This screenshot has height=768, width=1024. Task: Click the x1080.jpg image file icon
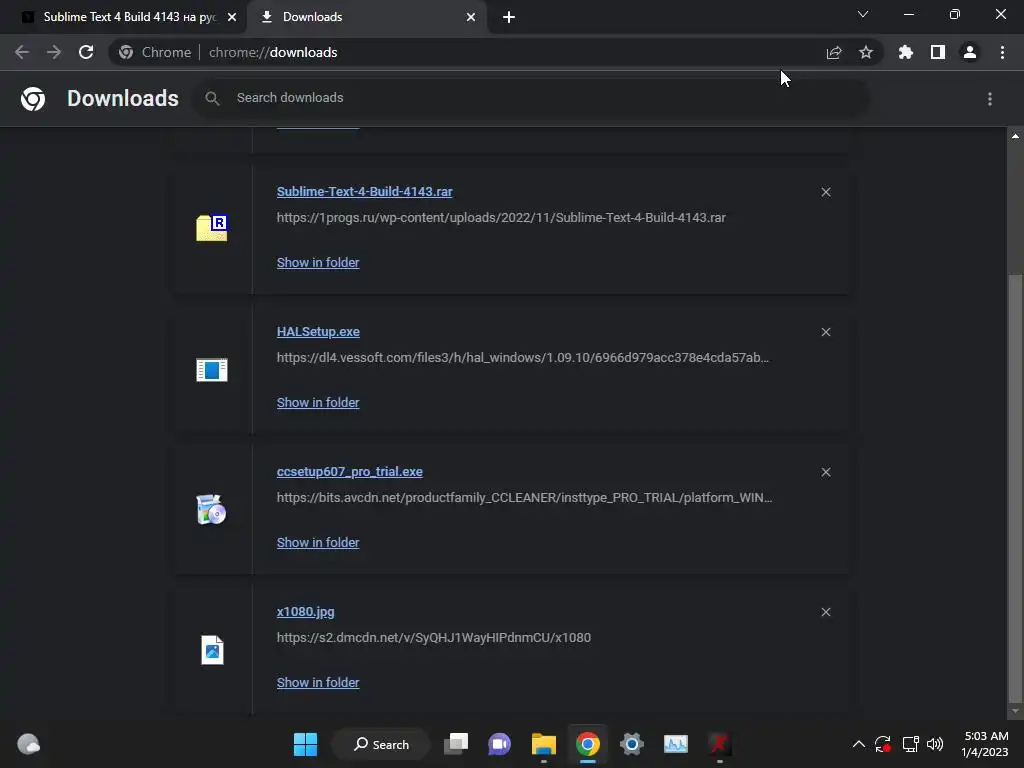point(212,650)
